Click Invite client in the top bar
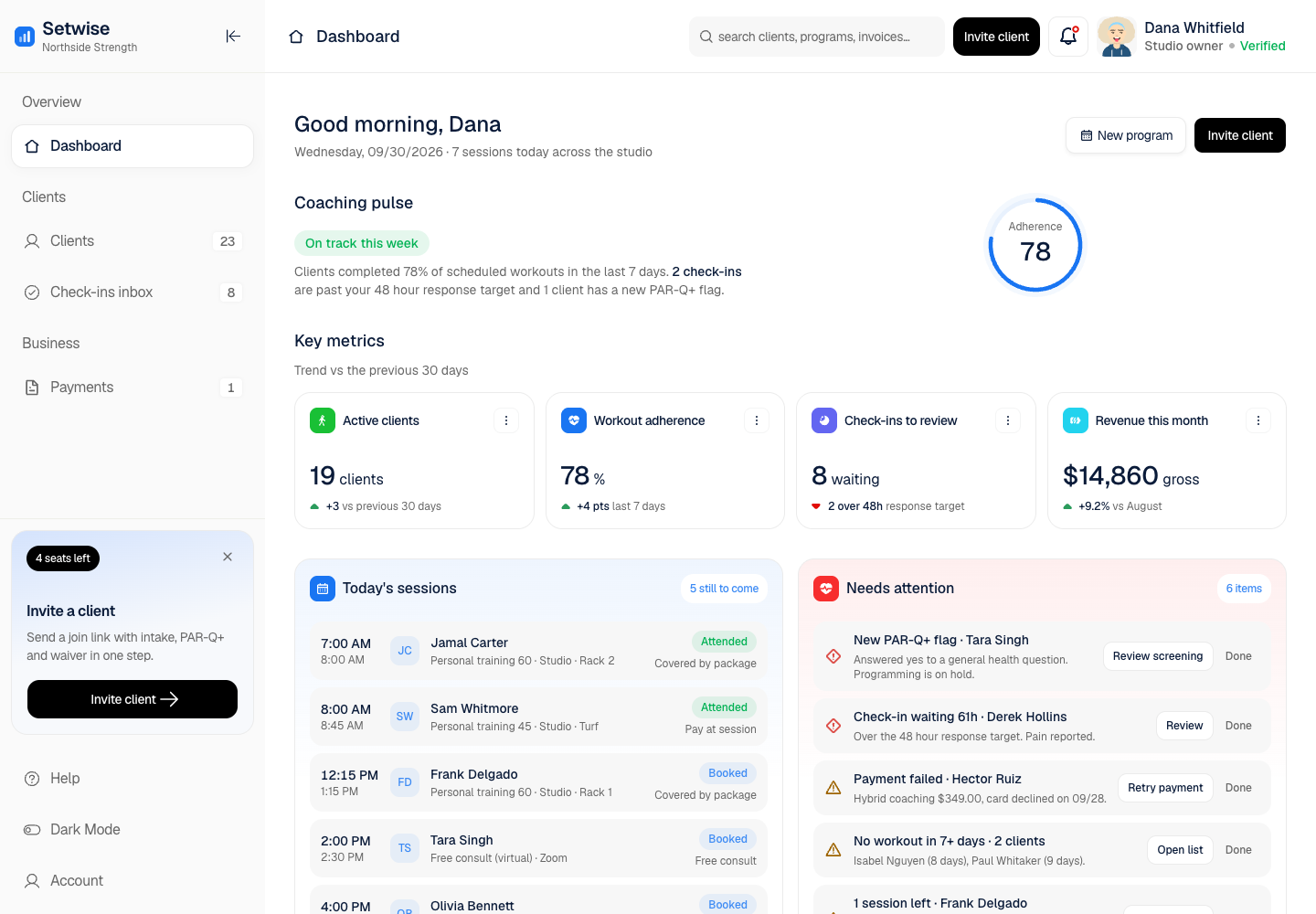The width and height of the screenshot is (1316, 914). [996, 37]
